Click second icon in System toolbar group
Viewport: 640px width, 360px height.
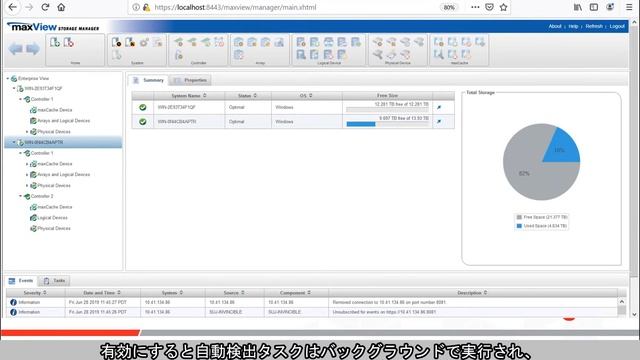(130, 42)
